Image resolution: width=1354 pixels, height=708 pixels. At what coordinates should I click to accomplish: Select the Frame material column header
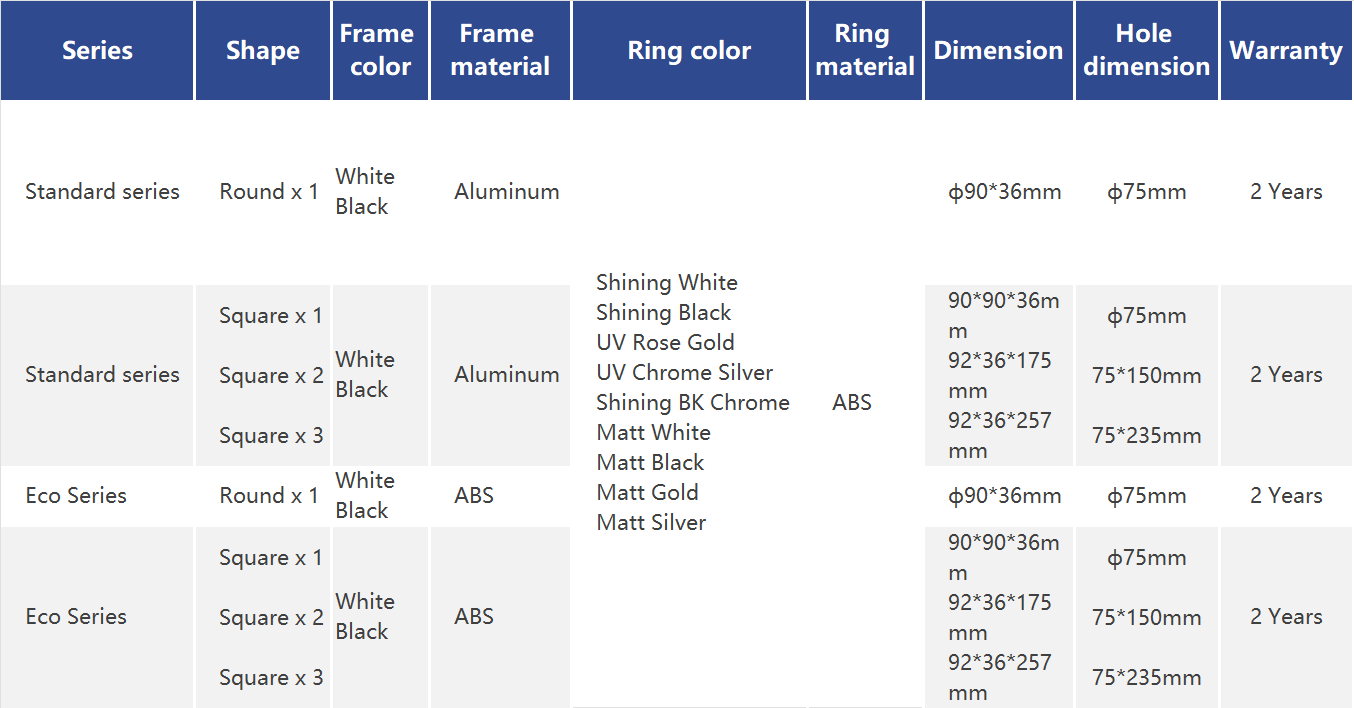point(500,51)
